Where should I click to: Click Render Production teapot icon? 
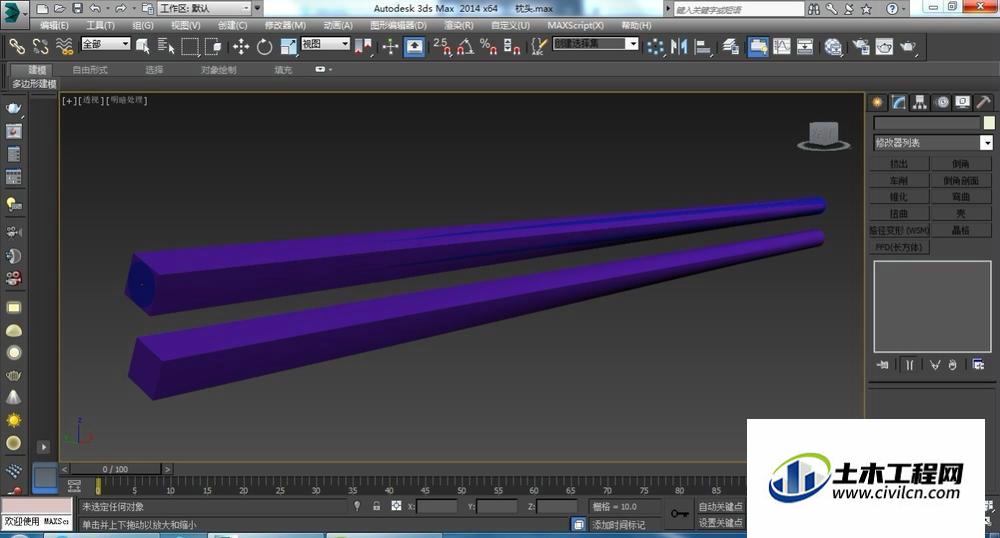point(908,46)
